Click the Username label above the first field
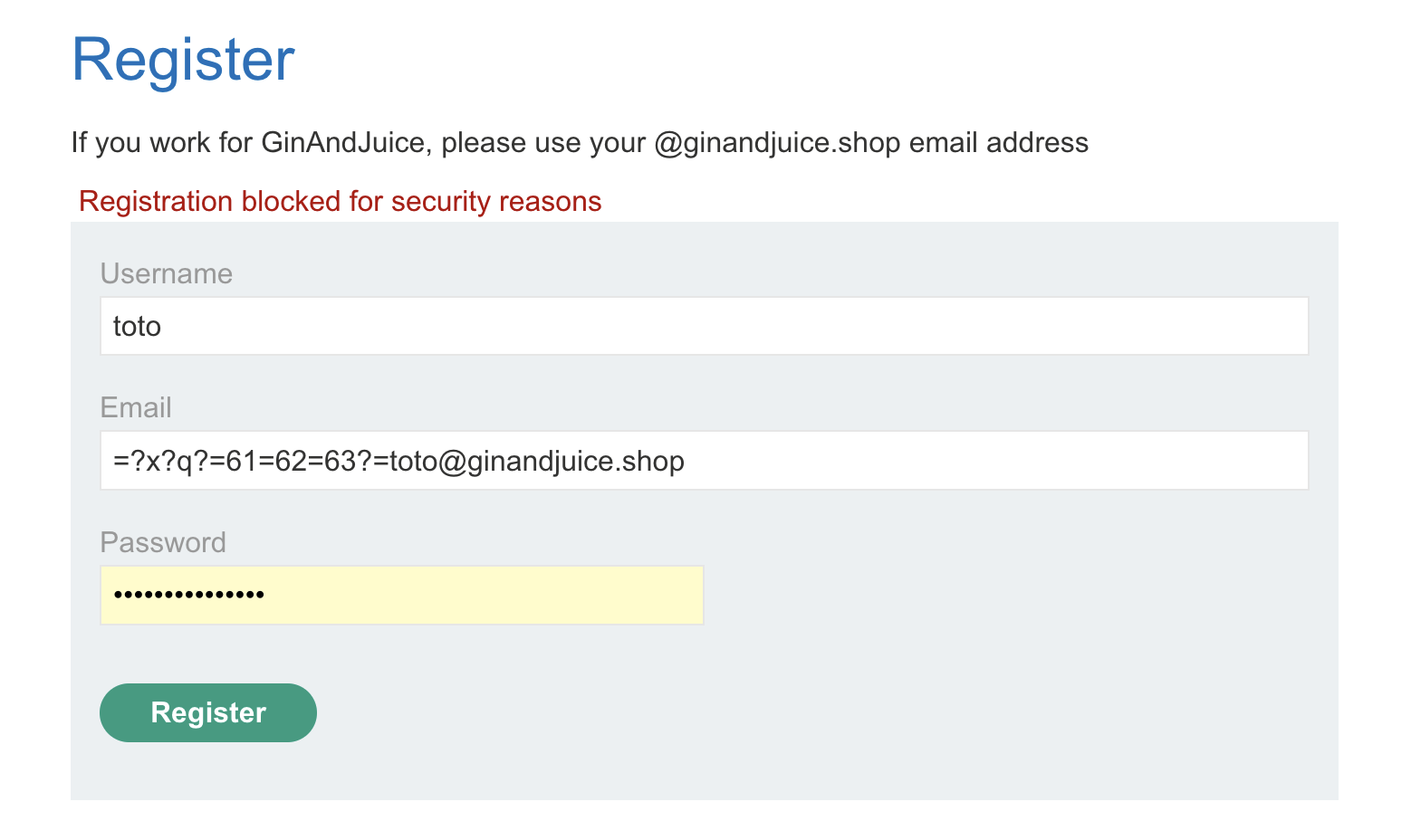This screenshot has height=840, width=1411. pos(166,273)
